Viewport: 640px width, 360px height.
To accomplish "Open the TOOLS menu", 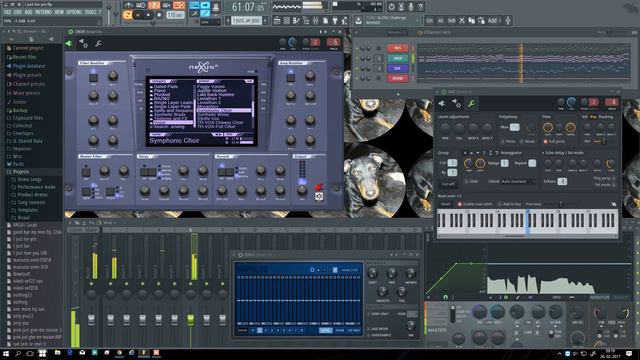I will tap(91, 12).
